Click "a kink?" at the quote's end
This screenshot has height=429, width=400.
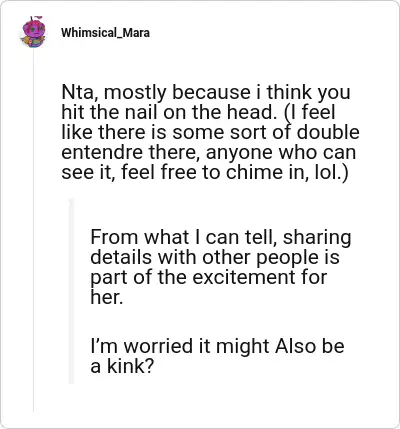122,366
